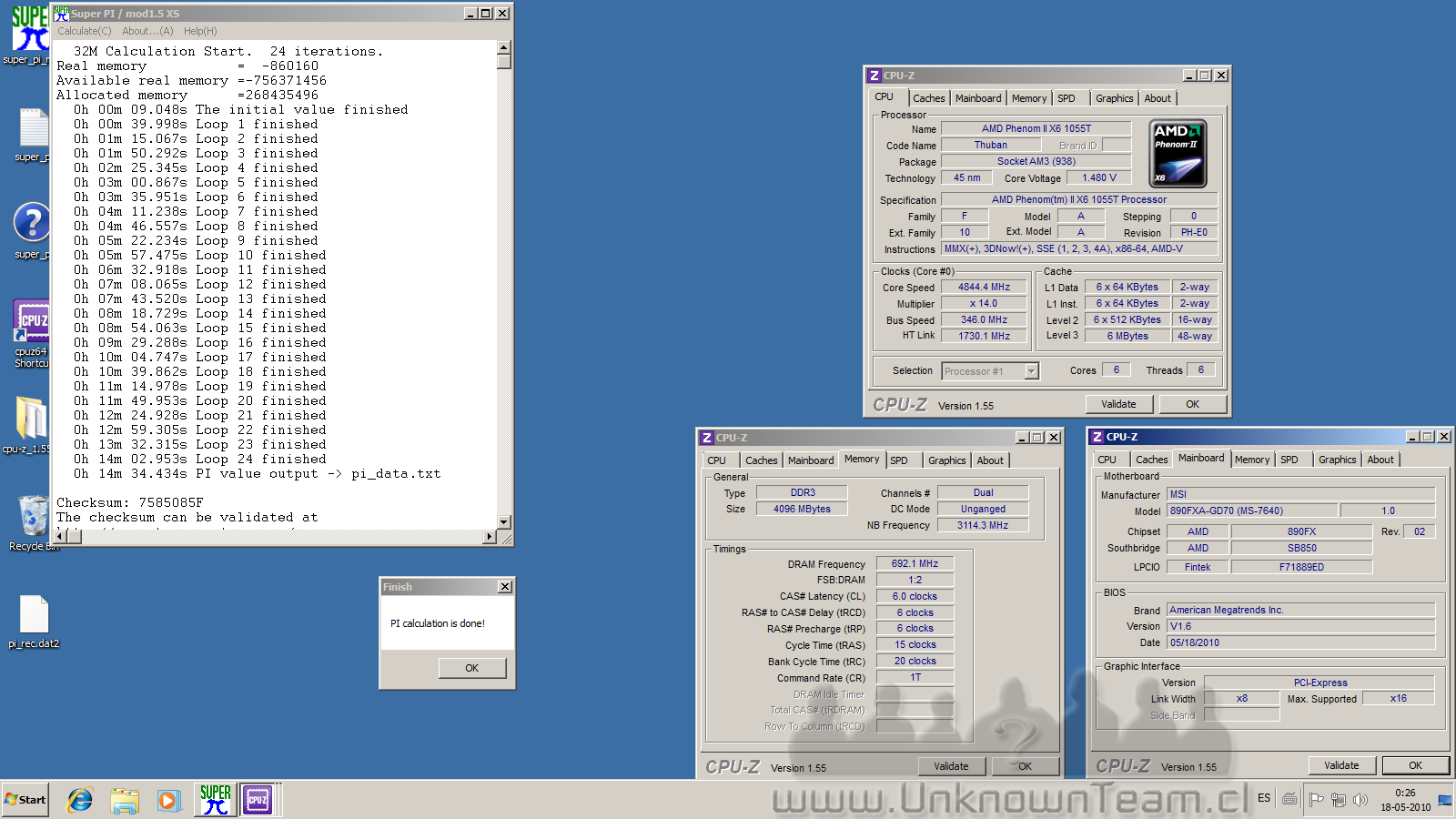Screen dimensions: 1456x819
Task: Select Graphics tab in Mainboard CPU-Z window
Action: pyautogui.click(x=1337, y=460)
